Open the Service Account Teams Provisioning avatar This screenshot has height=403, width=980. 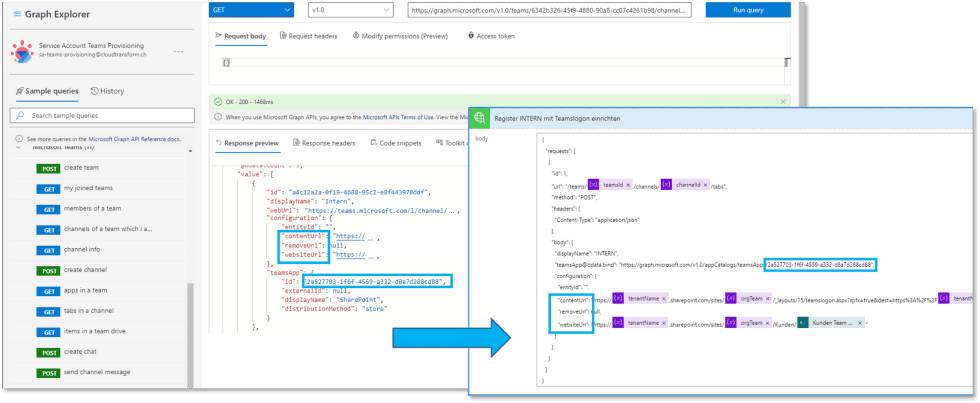(22, 51)
